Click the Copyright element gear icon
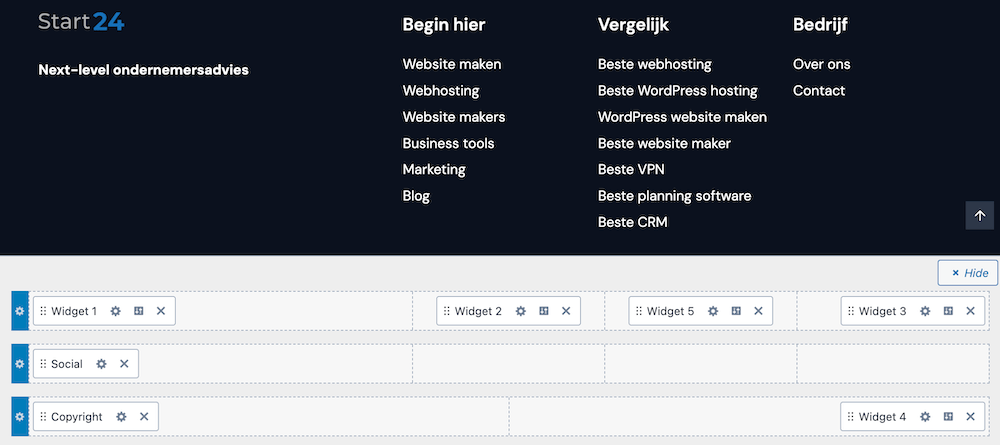The width and height of the screenshot is (1000, 445). click(x=121, y=417)
